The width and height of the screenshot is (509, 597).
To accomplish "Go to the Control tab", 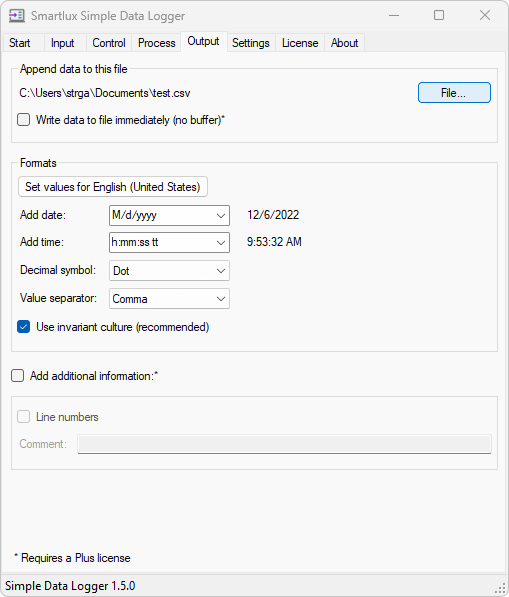I will 109,43.
